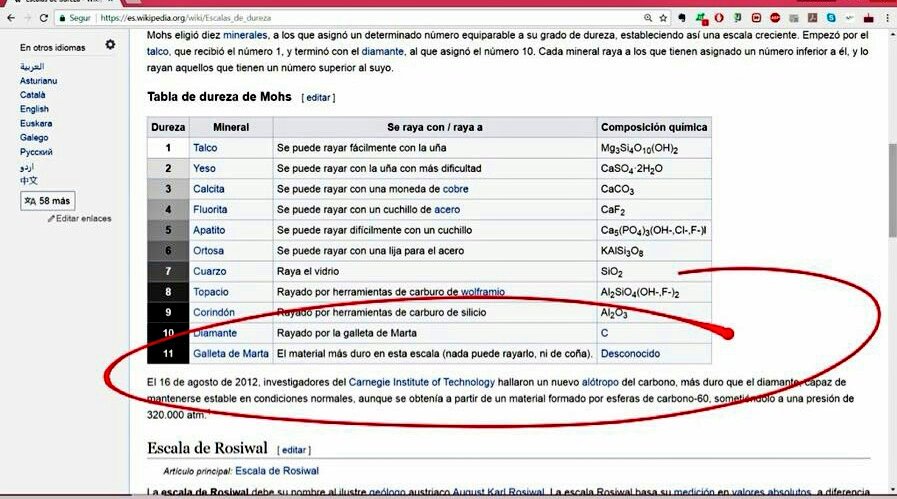Open the language settings gear icon
This screenshot has height=499, width=897.
point(110,45)
